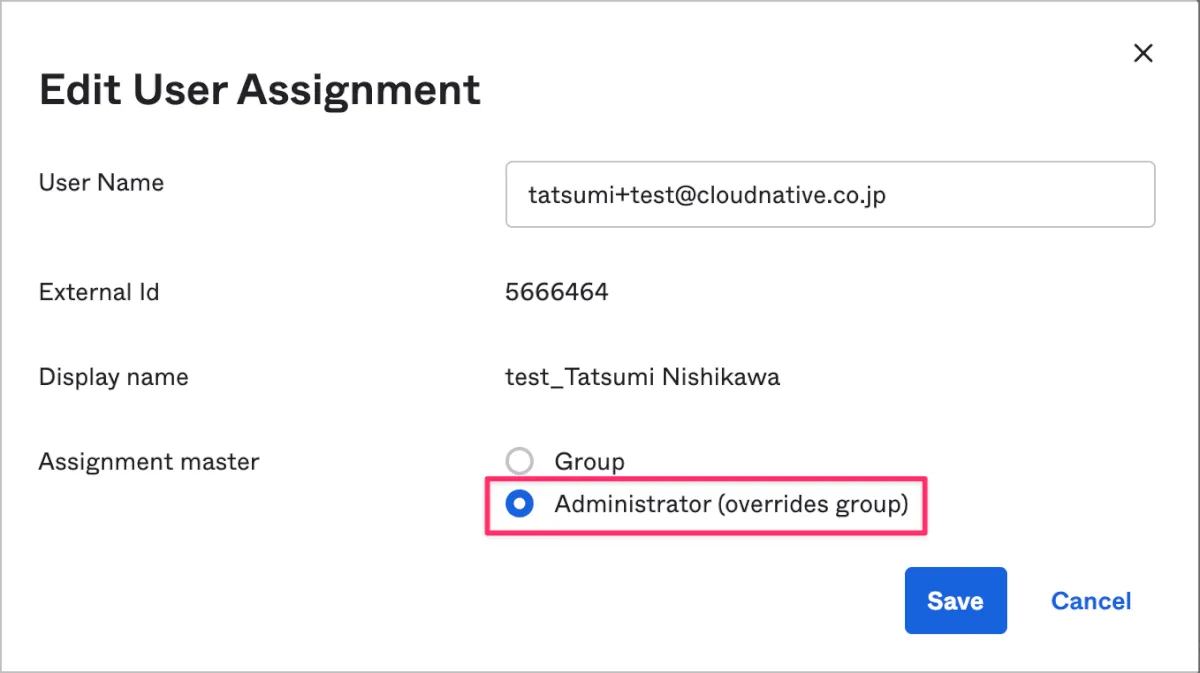Click the word "Assignment" in the dialog heading
The image size is (1200, 673).
[359, 90]
